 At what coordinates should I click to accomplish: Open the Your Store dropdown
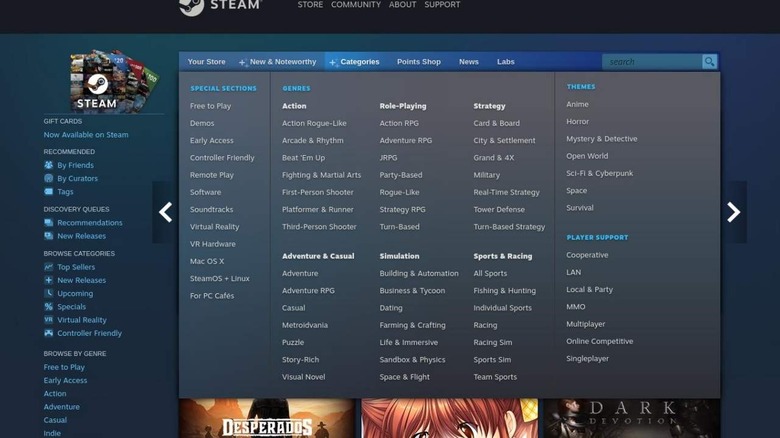click(207, 62)
